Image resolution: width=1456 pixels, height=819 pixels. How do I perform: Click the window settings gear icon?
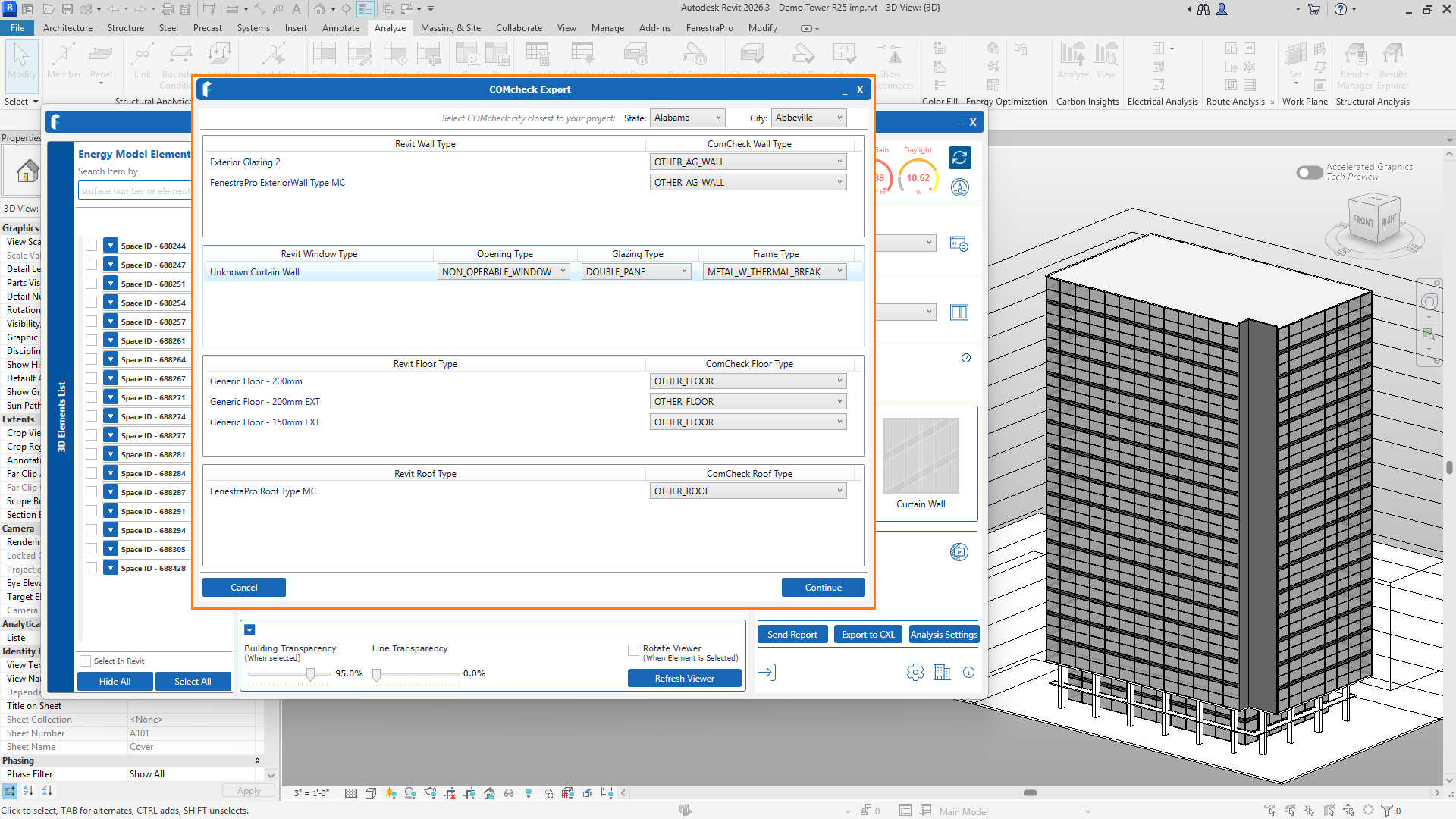coord(959,244)
